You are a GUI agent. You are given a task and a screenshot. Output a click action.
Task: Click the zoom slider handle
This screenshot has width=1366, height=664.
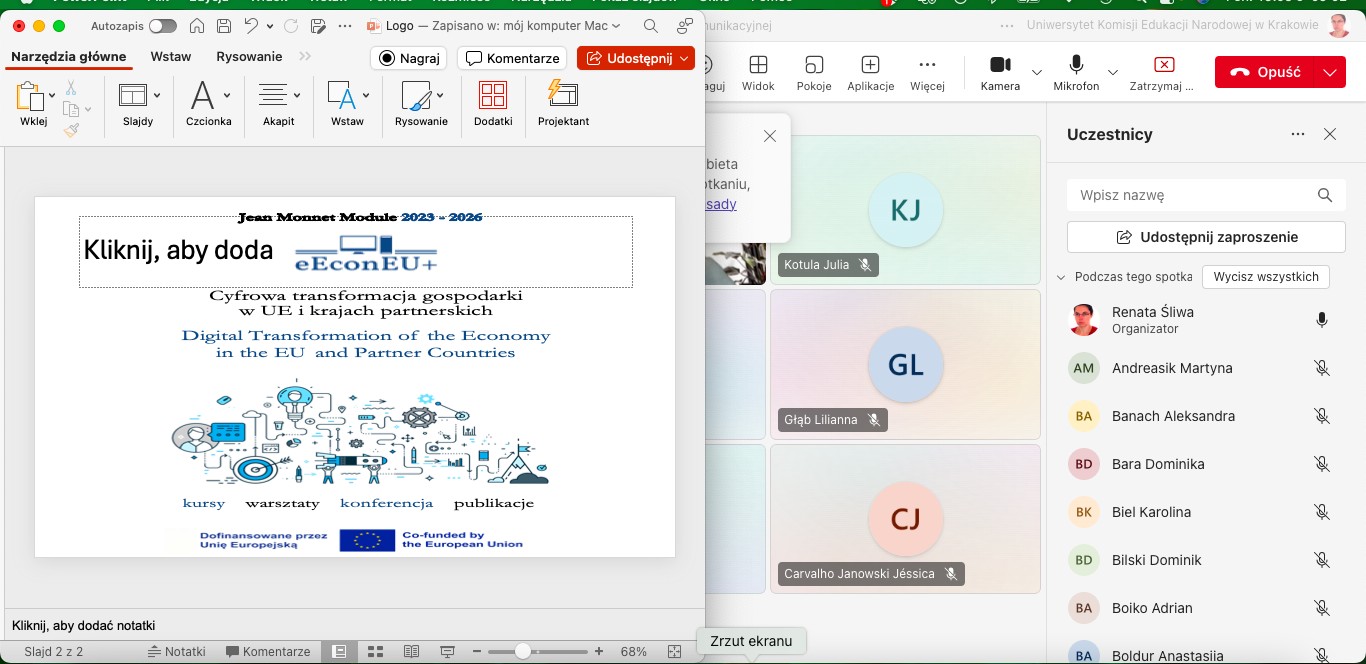522,651
